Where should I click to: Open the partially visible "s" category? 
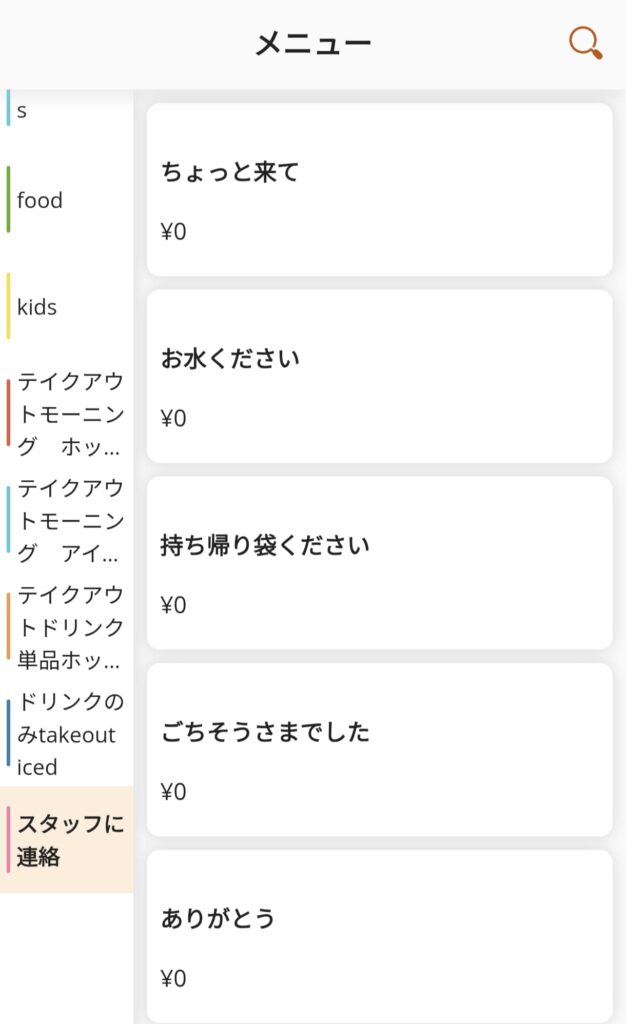point(22,111)
